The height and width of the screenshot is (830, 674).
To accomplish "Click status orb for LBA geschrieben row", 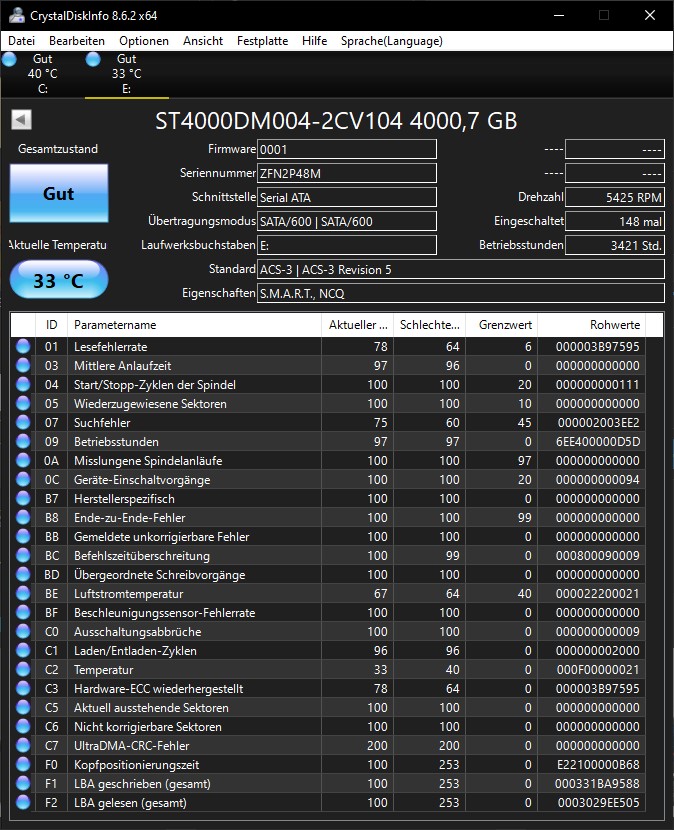I will pyautogui.click(x=23, y=783).
